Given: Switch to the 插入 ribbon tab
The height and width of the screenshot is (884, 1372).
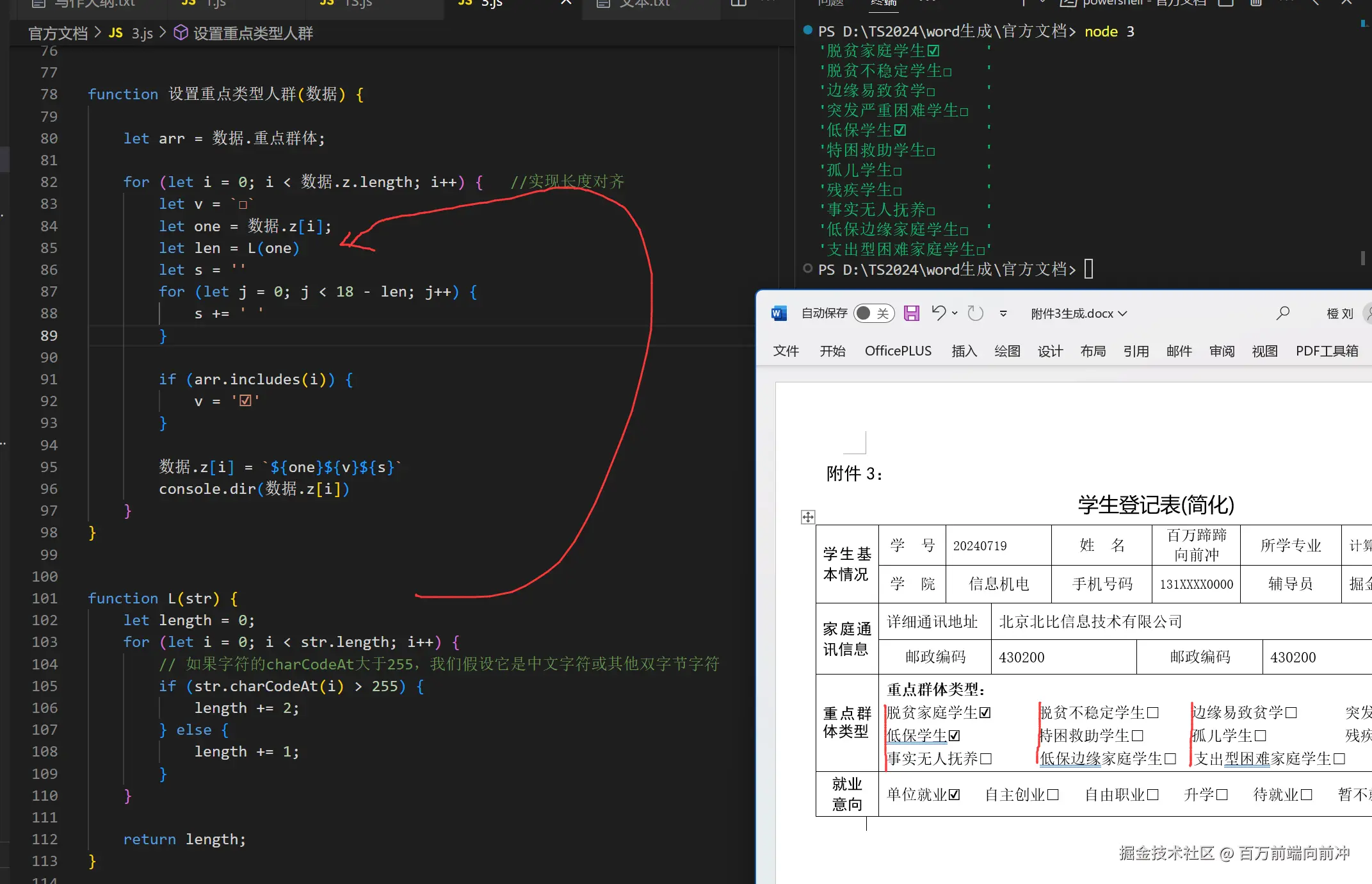Looking at the screenshot, I should coord(964,351).
